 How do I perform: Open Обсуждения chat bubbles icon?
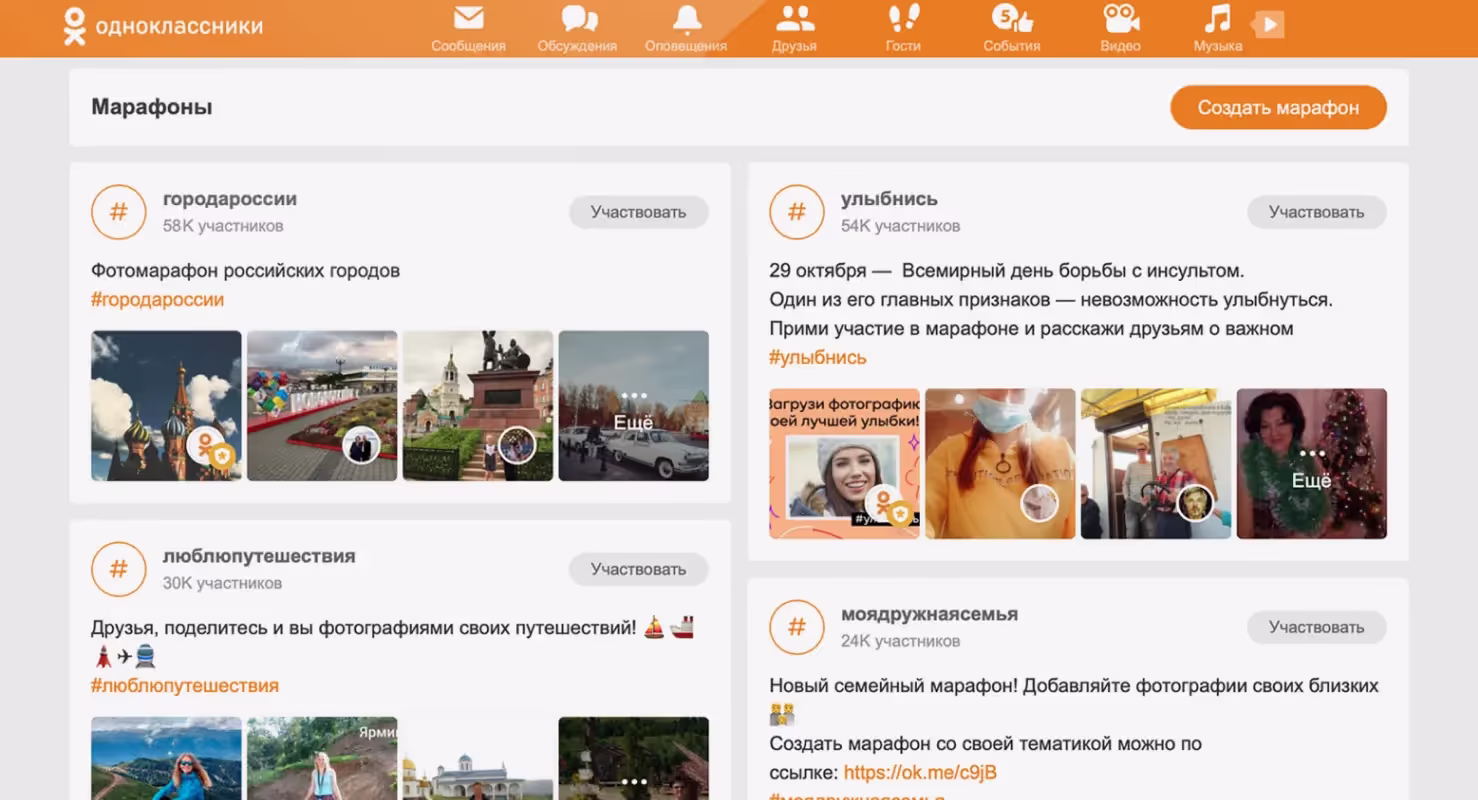pyautogui.click(x=578, y=20)
